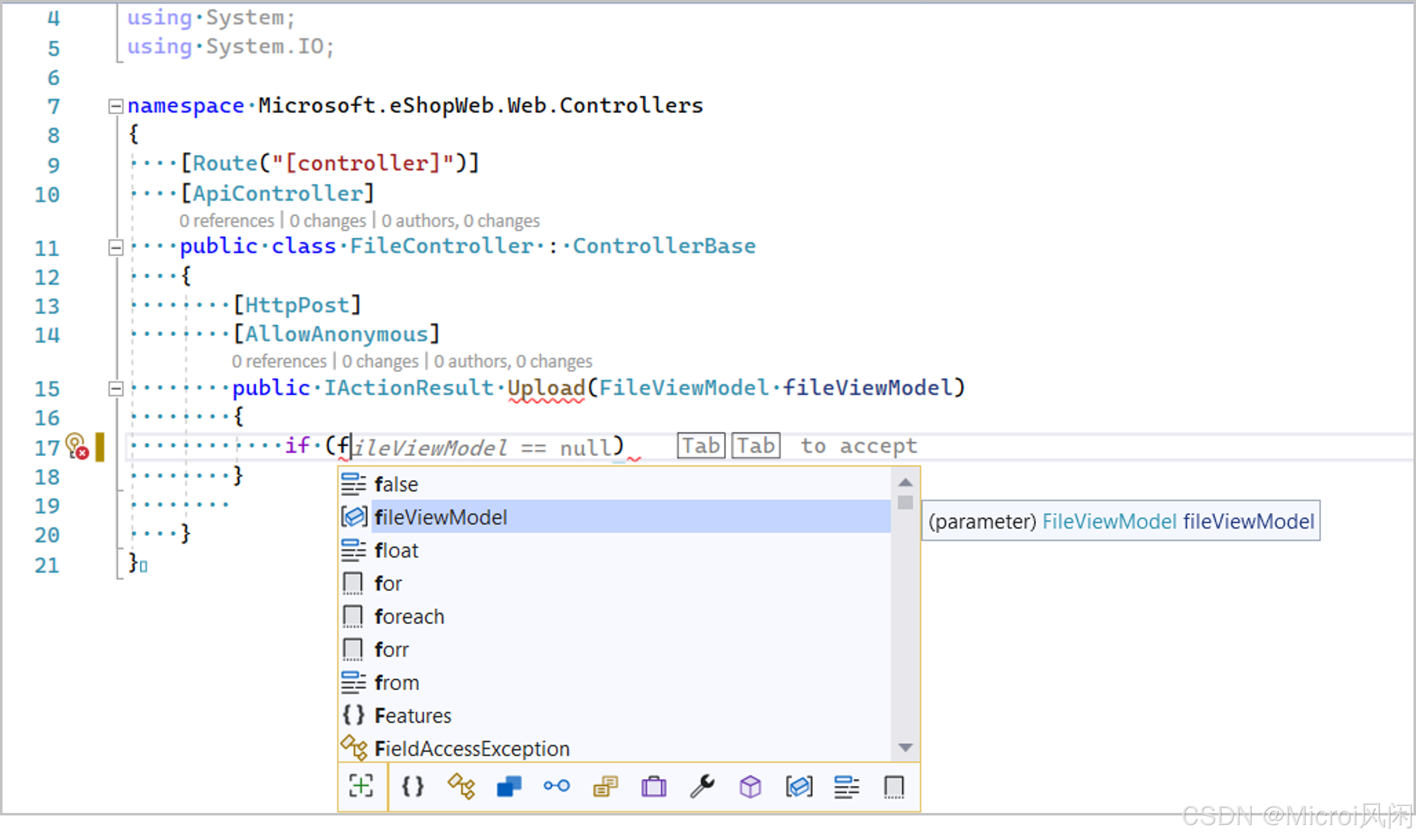This screenshot has height=840, width=1416.
Task: Click line number 17 in the margin
Action: point(47,448)
